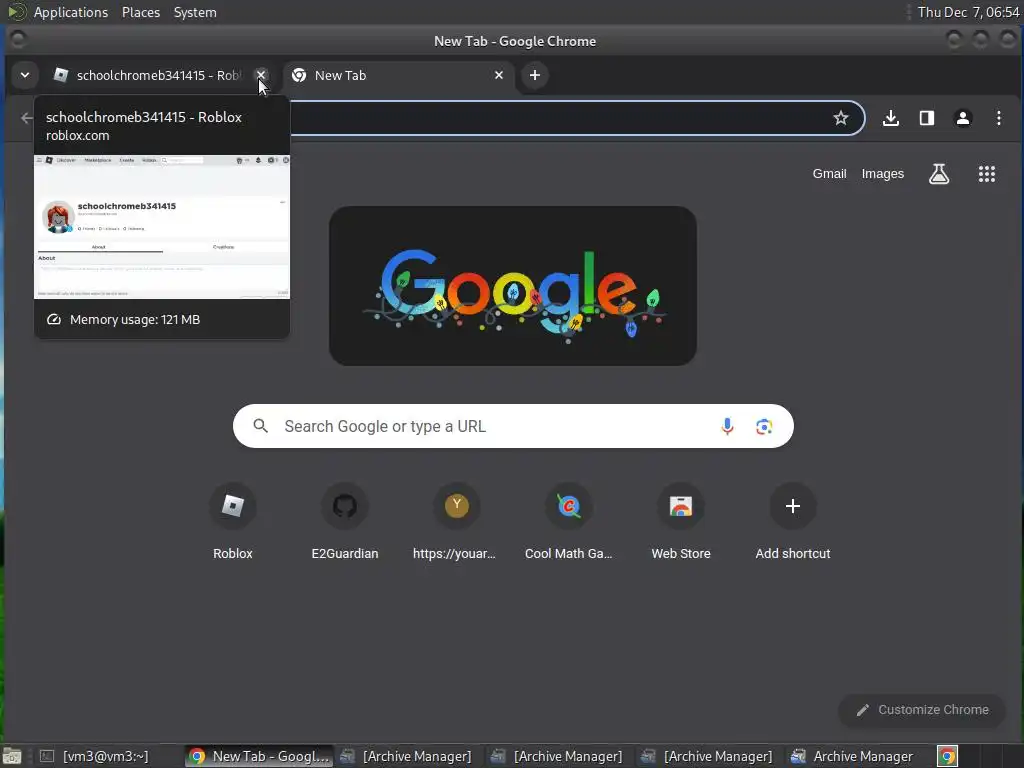
Task: Click the show desktop icon in the taskbar
Action: click(12, 756)
